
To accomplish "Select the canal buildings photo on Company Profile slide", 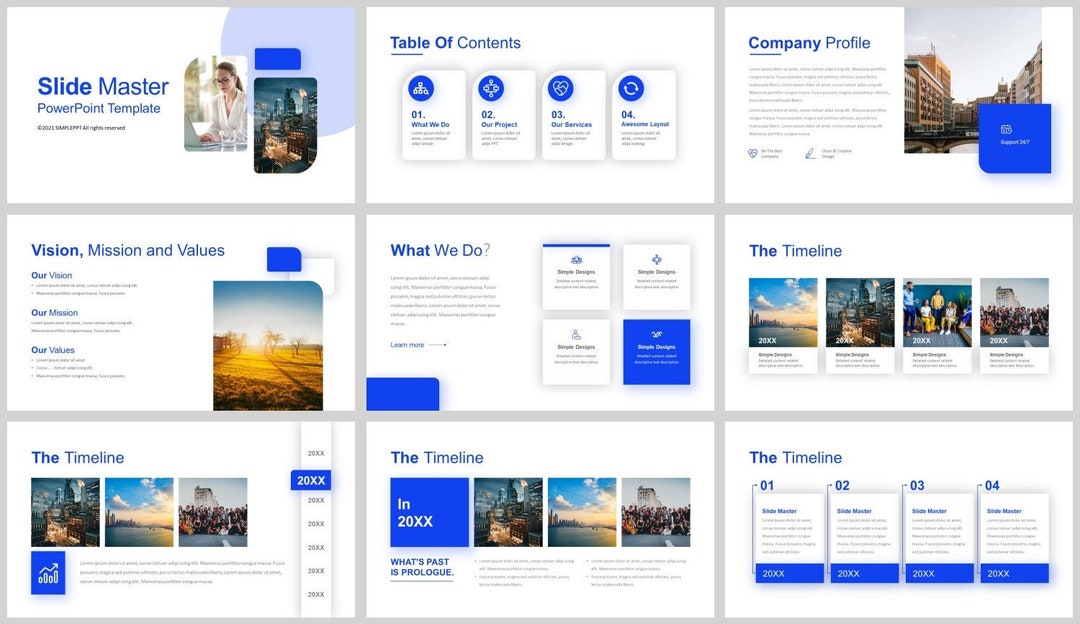I will [973, 80].
